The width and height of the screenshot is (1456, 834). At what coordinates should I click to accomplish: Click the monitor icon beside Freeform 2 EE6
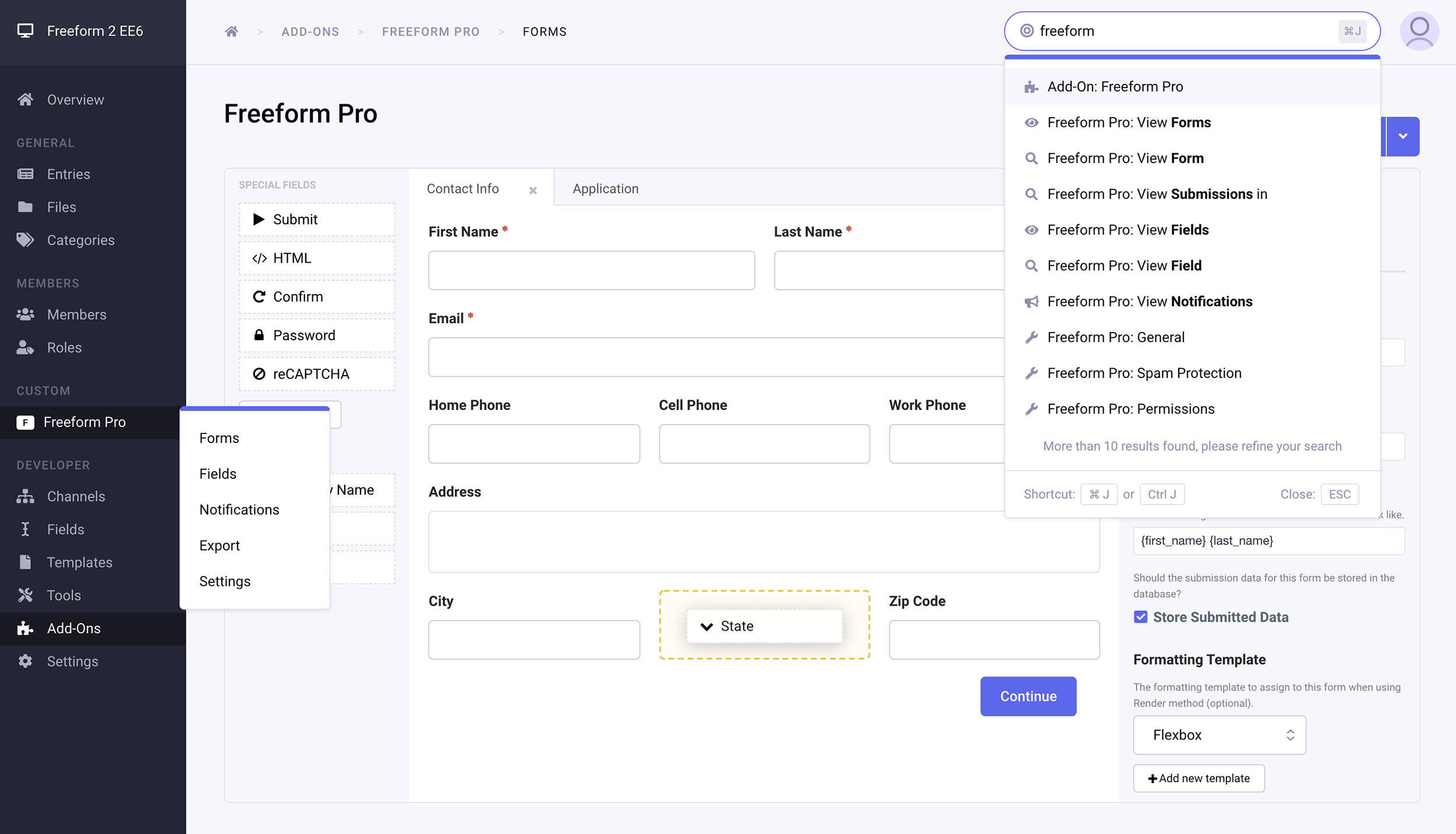pyautogui.click(x=26, y=31)
